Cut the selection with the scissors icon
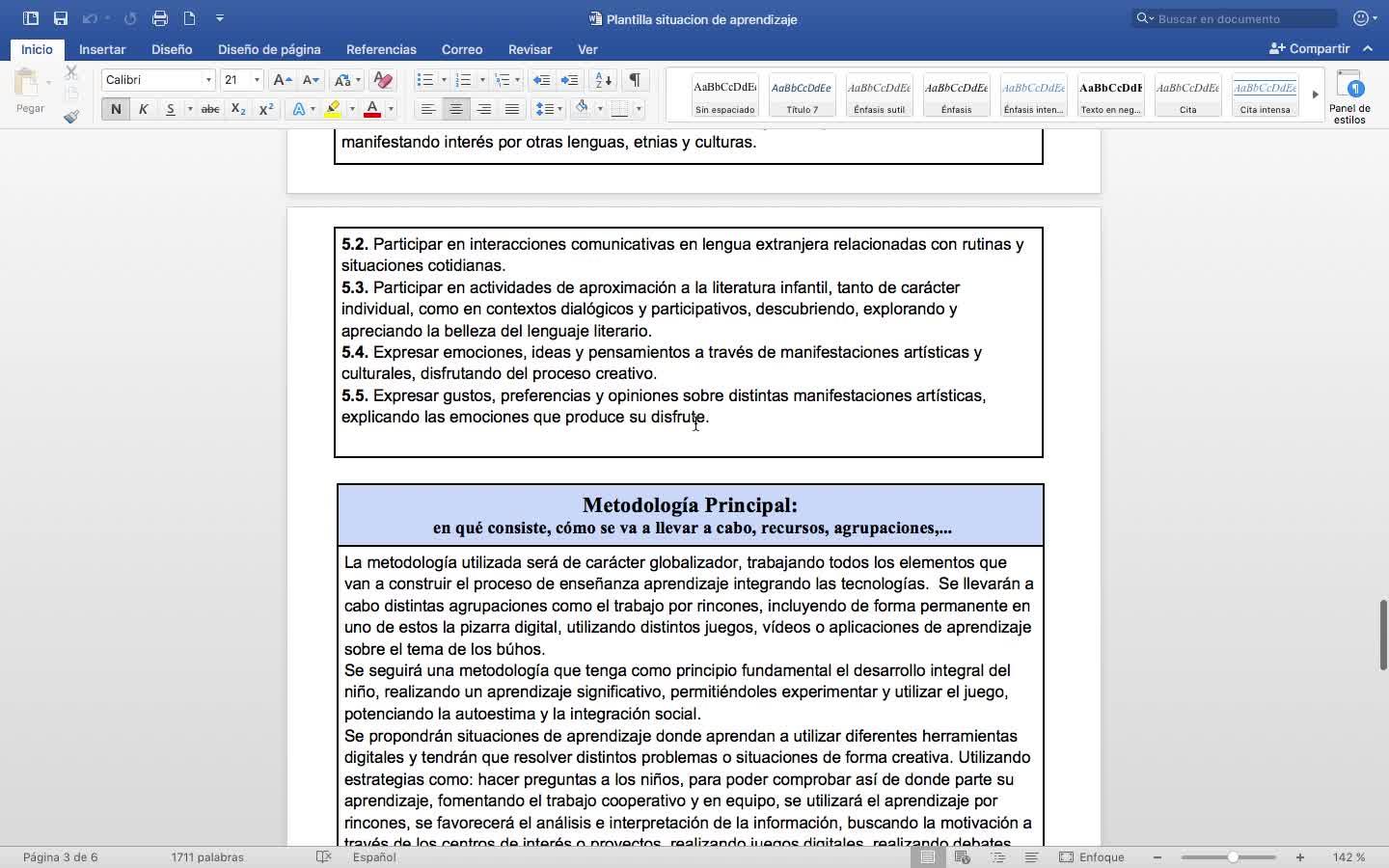The width and height of the screenshot is (1389, 868). coord(71,73)
